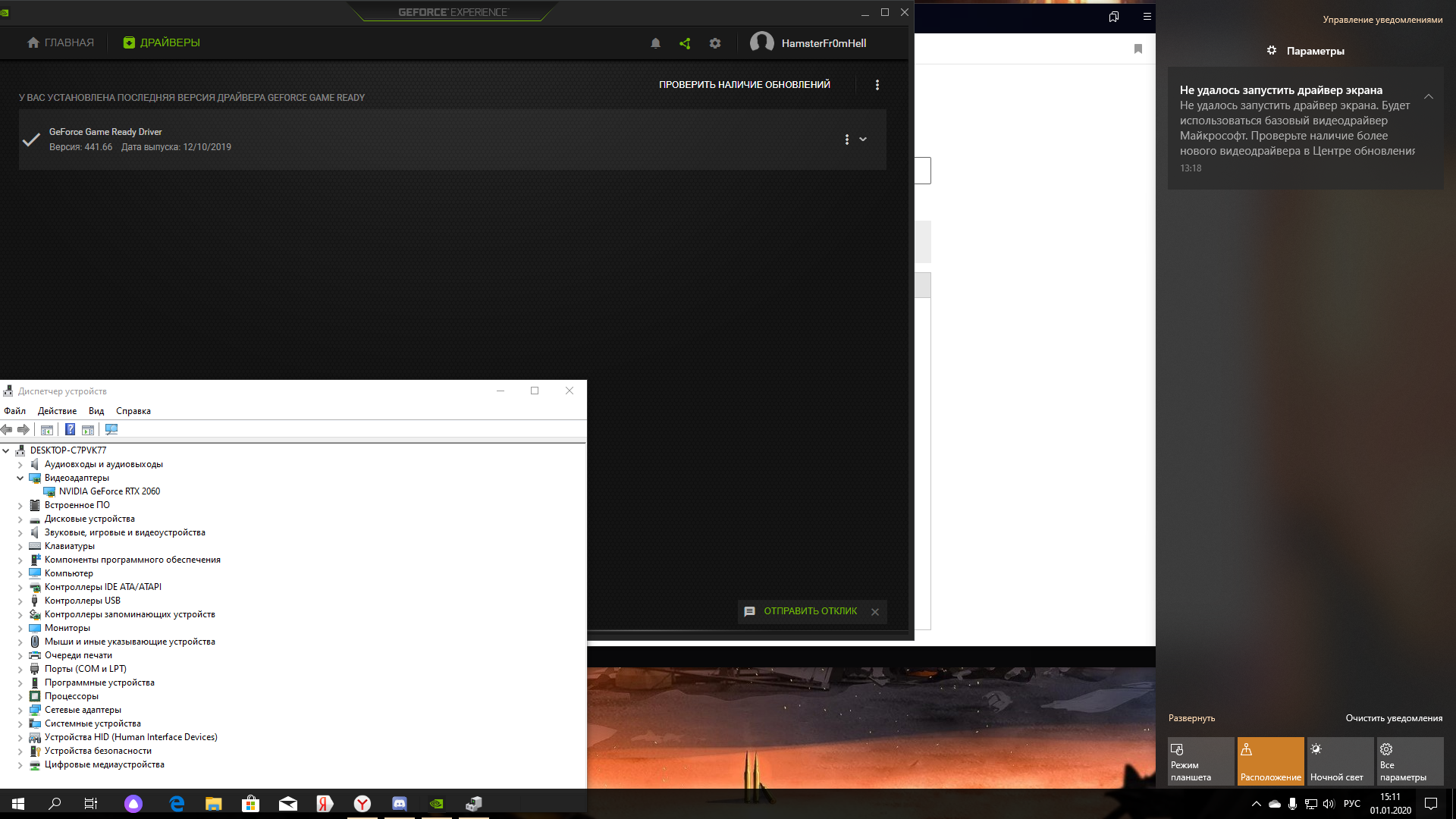Toggle Расположение quick action
The image size is (1456, 819).
click(1271, 761)
